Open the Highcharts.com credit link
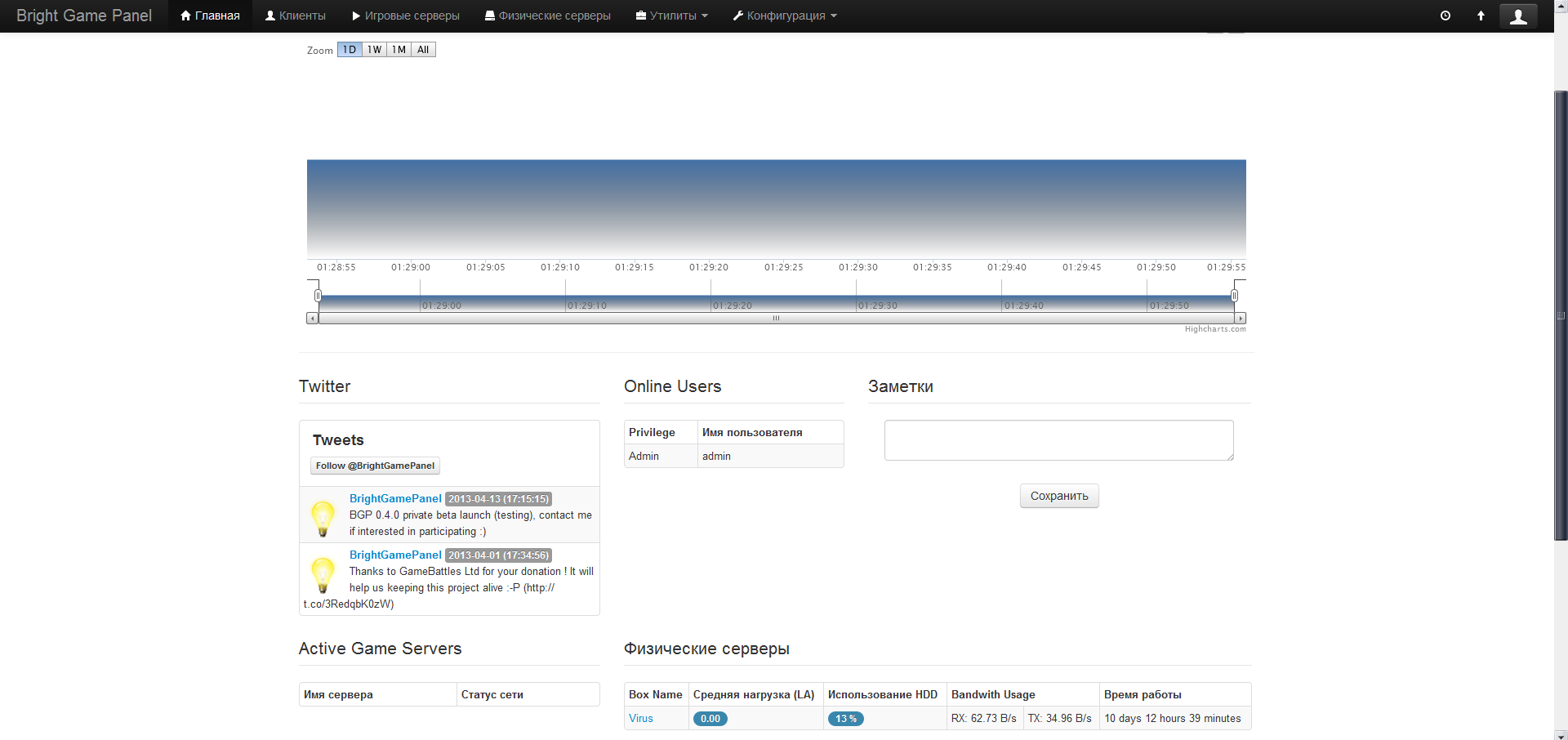This screenshot has width=1568, height=740. pos(1215,329)
